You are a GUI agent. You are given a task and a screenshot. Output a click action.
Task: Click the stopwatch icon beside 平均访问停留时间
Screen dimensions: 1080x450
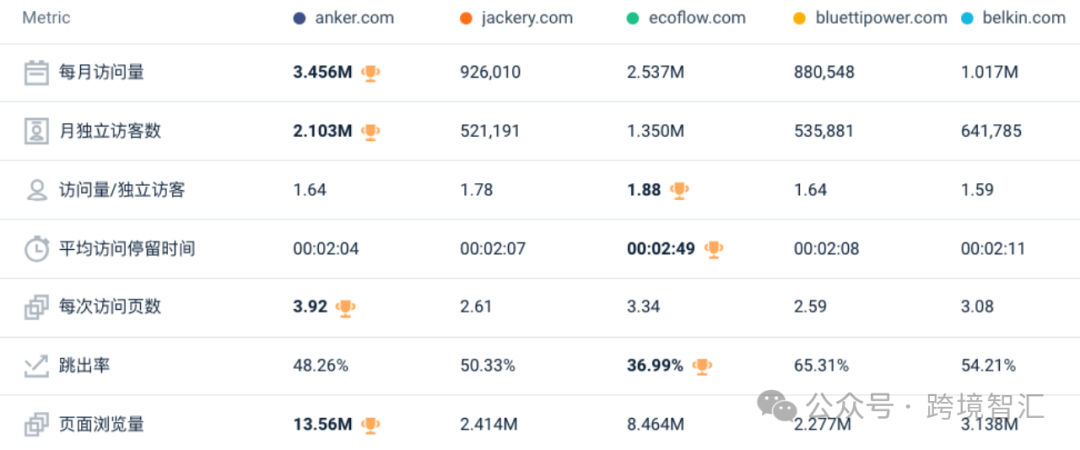(37, 249)
